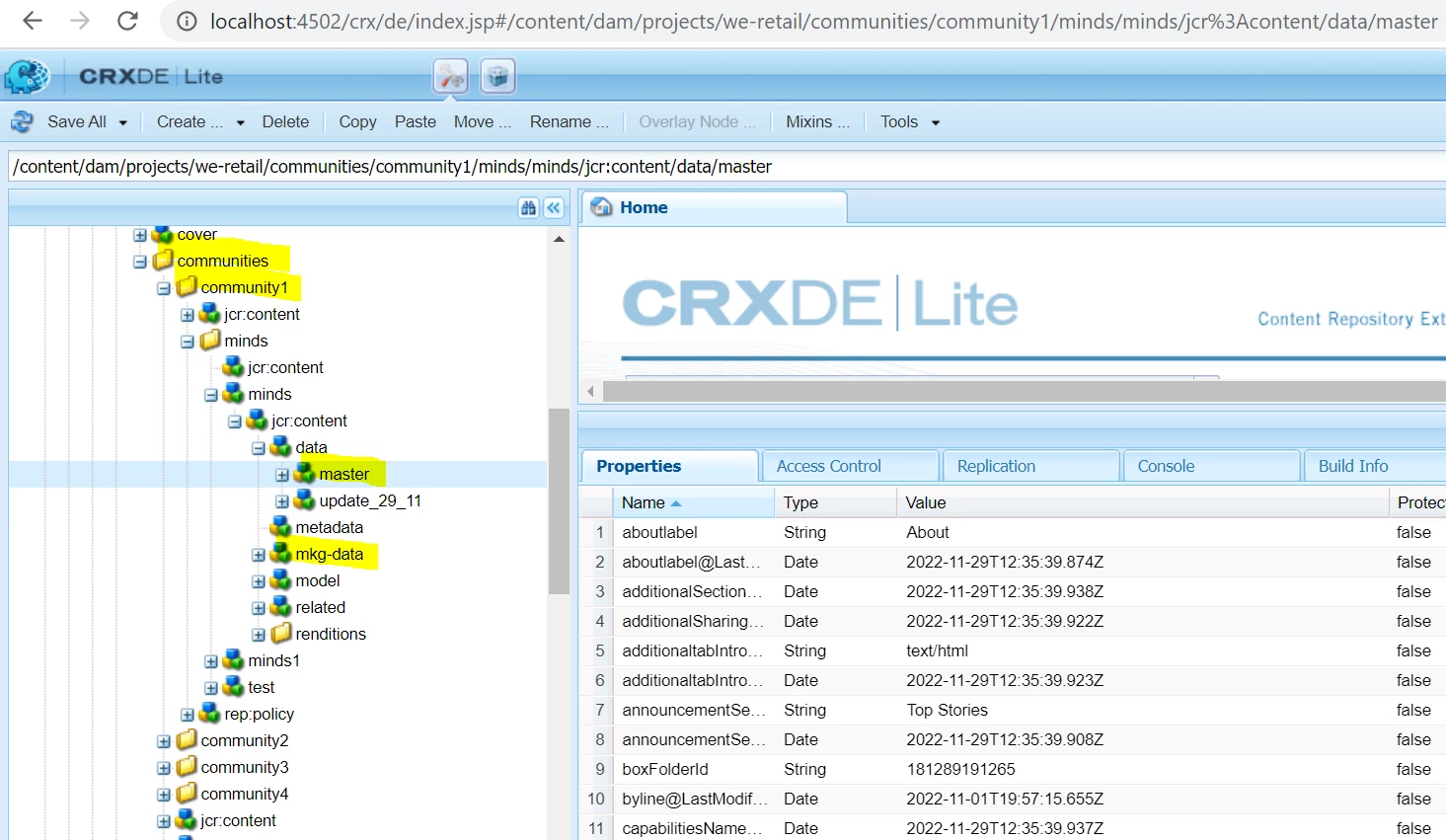Expand the rep:policy node

tap(188, 715)
